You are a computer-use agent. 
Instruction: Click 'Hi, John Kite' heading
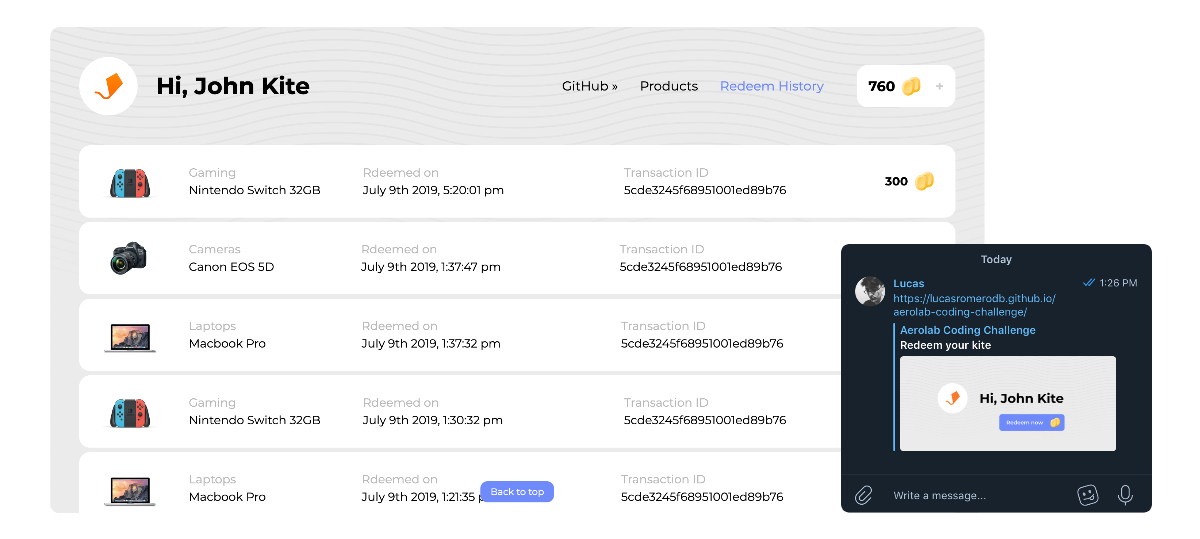[233, 86]
